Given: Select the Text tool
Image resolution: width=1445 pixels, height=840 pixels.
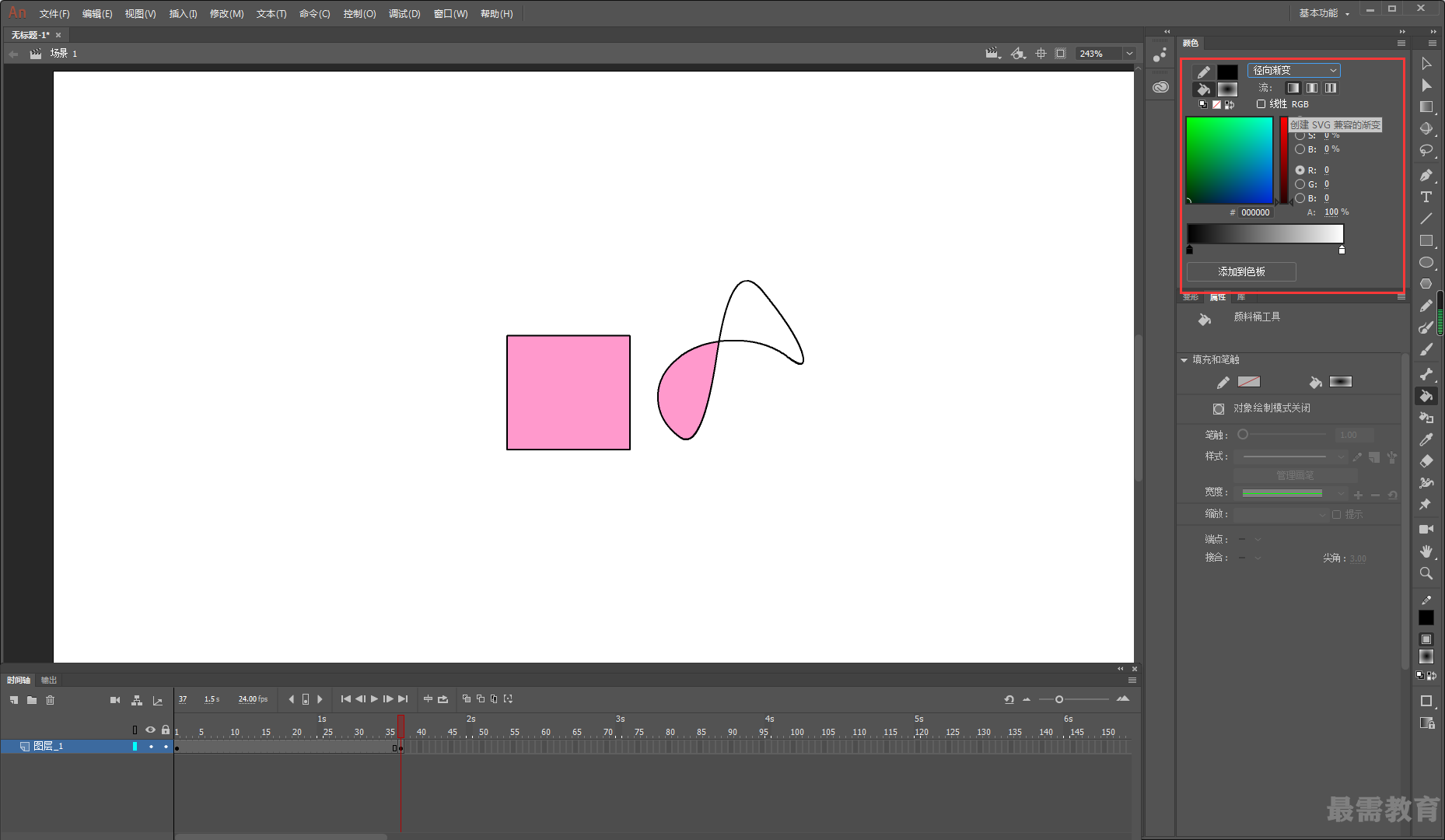Looking at the screenshot, I should (x=1426, y=197).
